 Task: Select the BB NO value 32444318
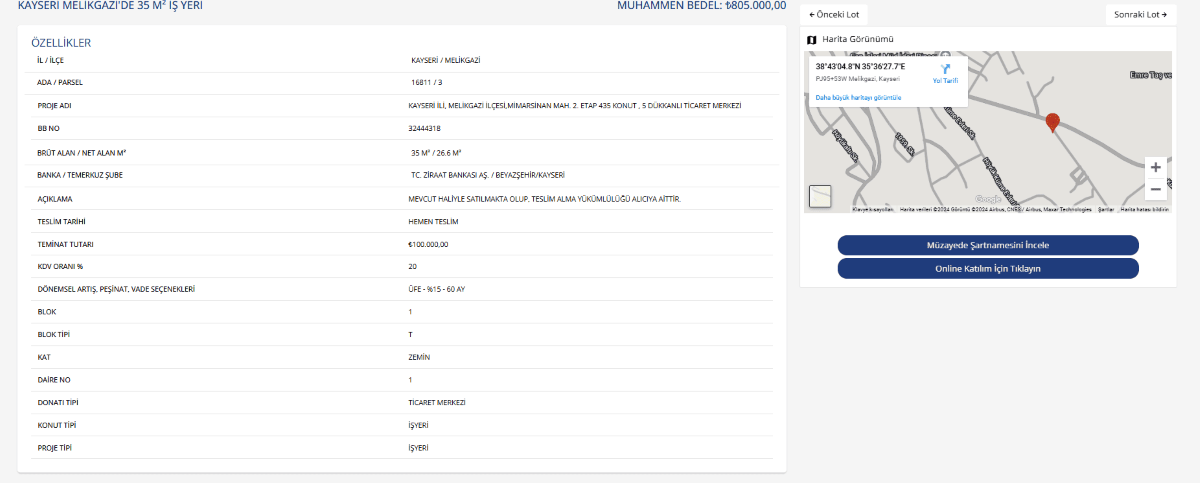pos(425,128)
